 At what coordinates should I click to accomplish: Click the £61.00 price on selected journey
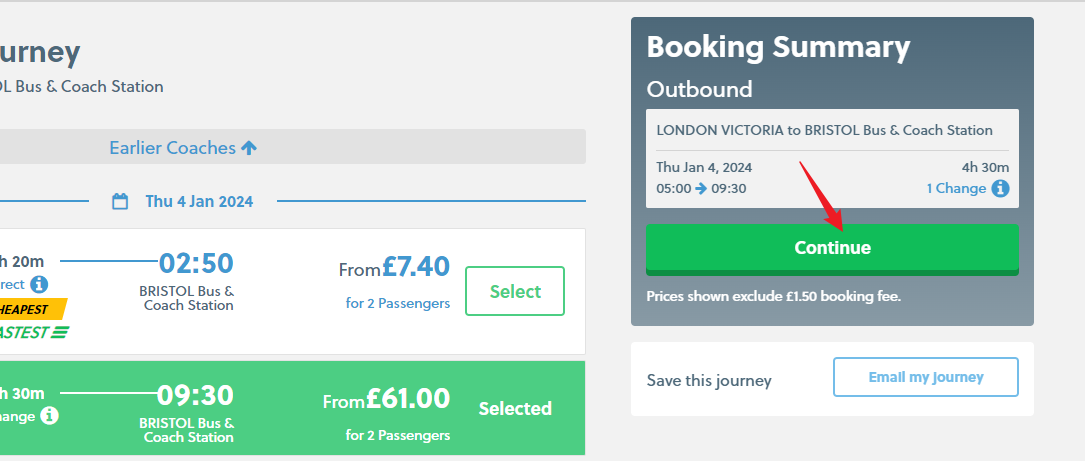click(x=407, y=399)
